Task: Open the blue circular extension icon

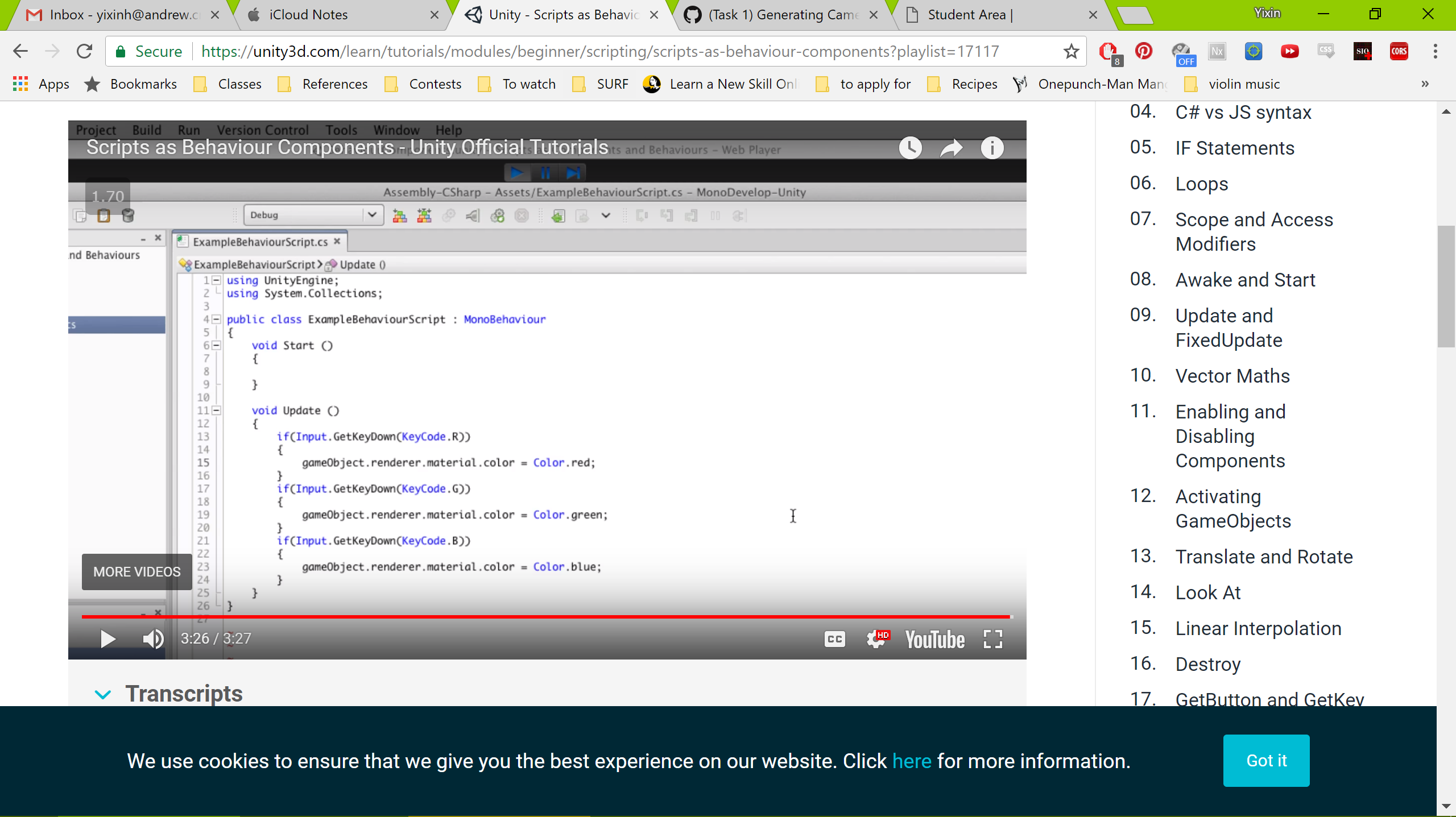Action: 1253,51
